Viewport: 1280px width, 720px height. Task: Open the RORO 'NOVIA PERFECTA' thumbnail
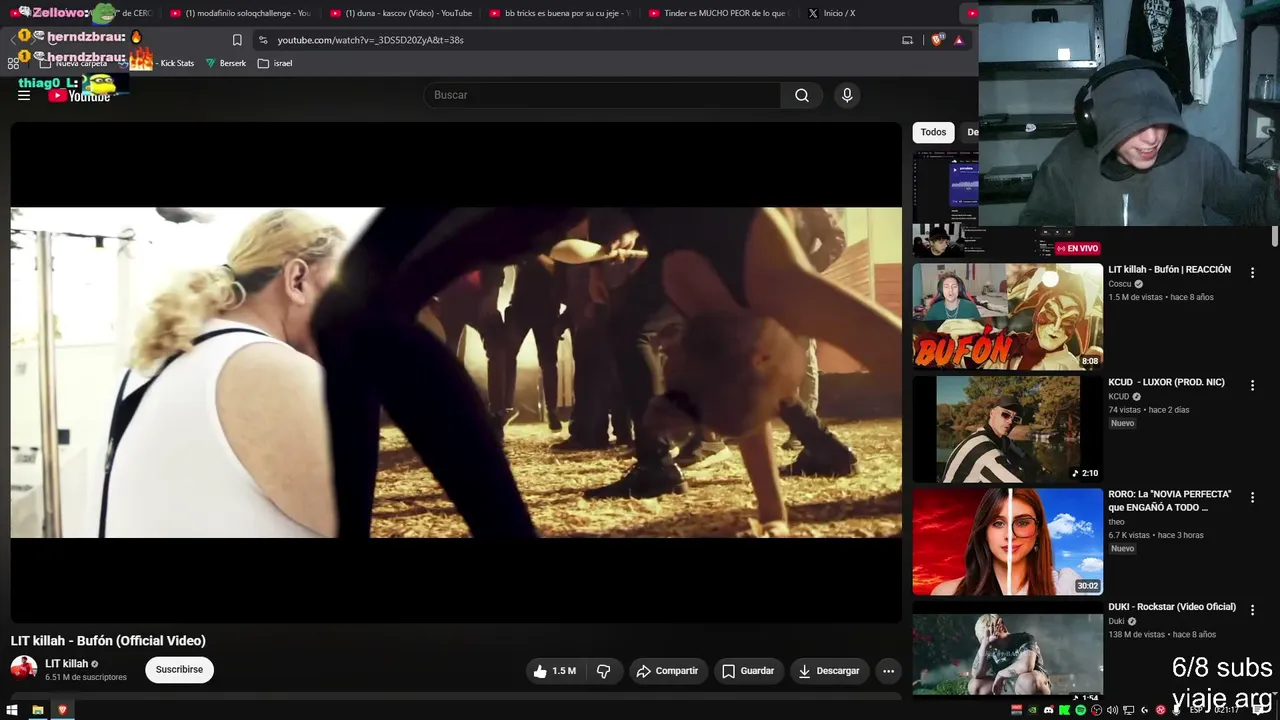1008,542
